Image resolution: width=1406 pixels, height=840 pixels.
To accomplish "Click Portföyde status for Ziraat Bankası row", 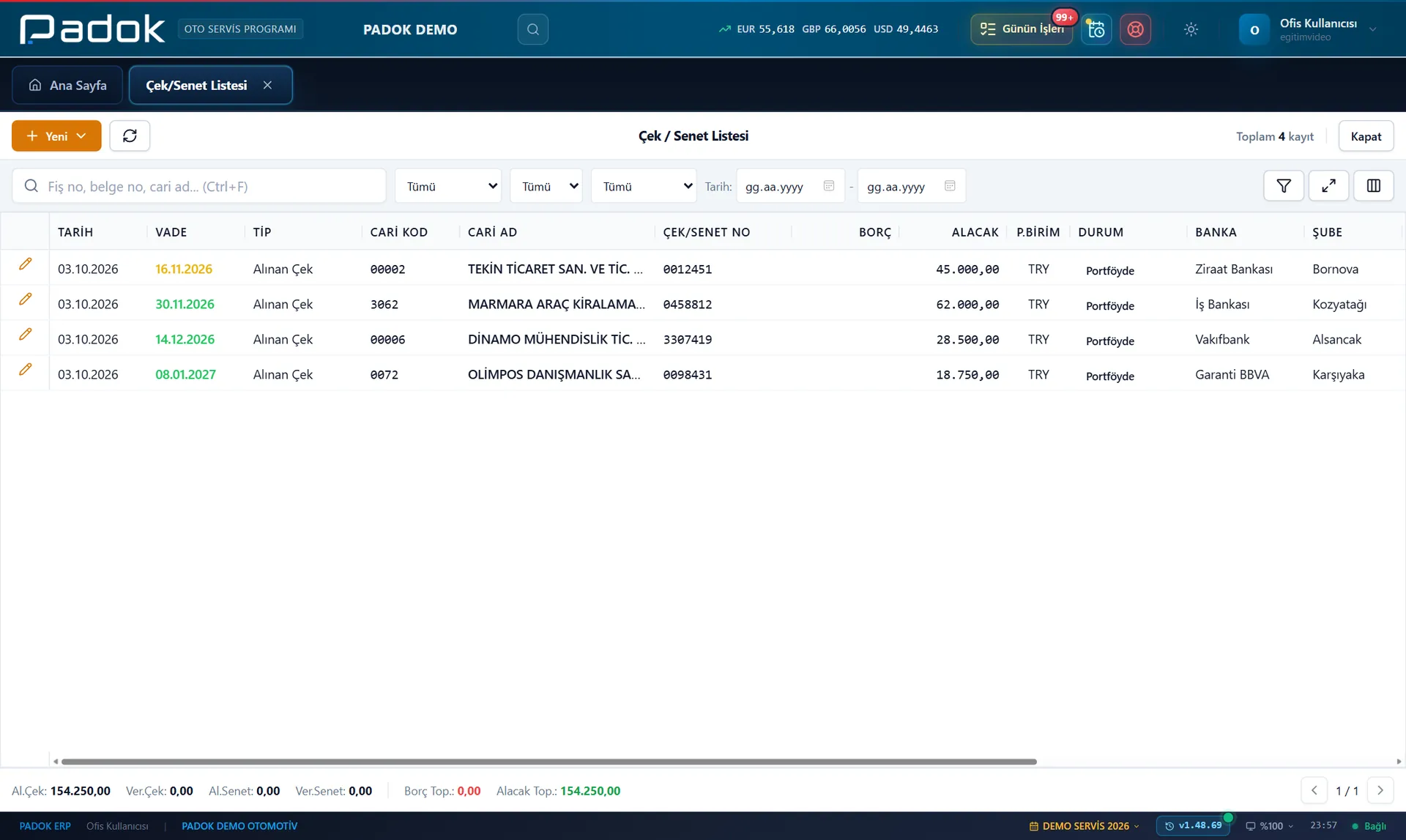I will tap(1110, 270).
